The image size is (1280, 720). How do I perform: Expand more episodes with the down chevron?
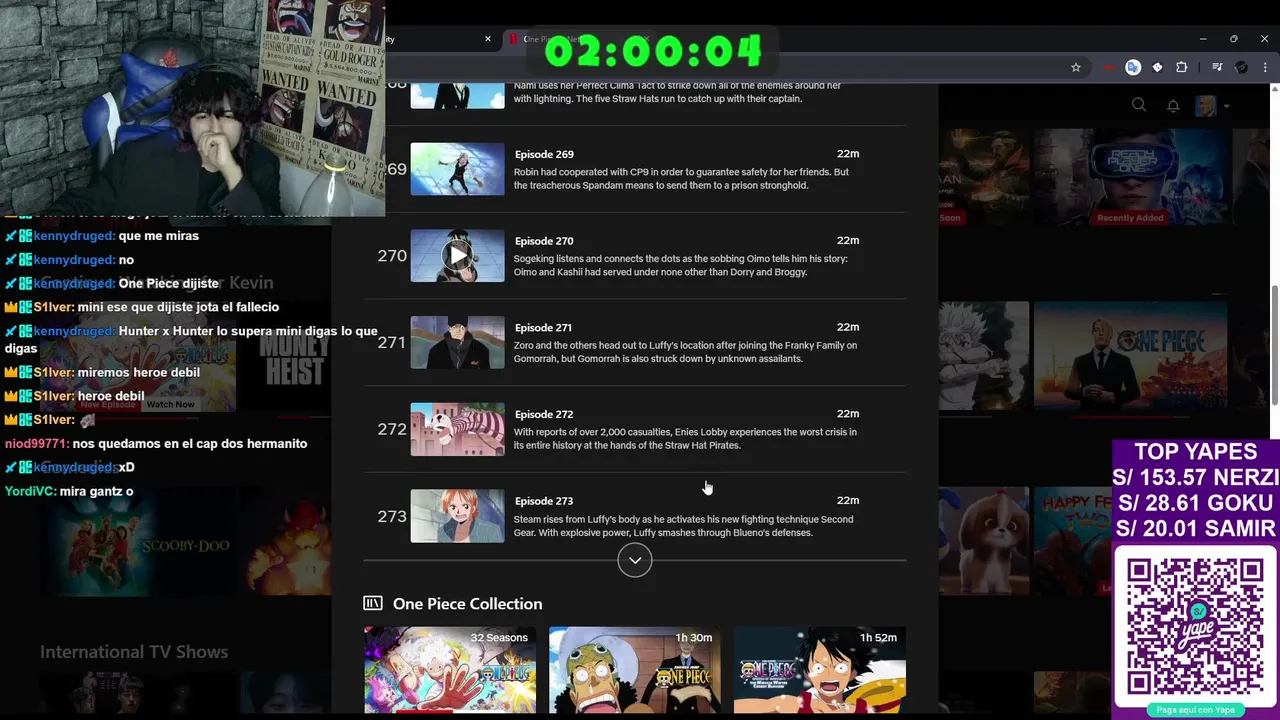tap(634, 560)
